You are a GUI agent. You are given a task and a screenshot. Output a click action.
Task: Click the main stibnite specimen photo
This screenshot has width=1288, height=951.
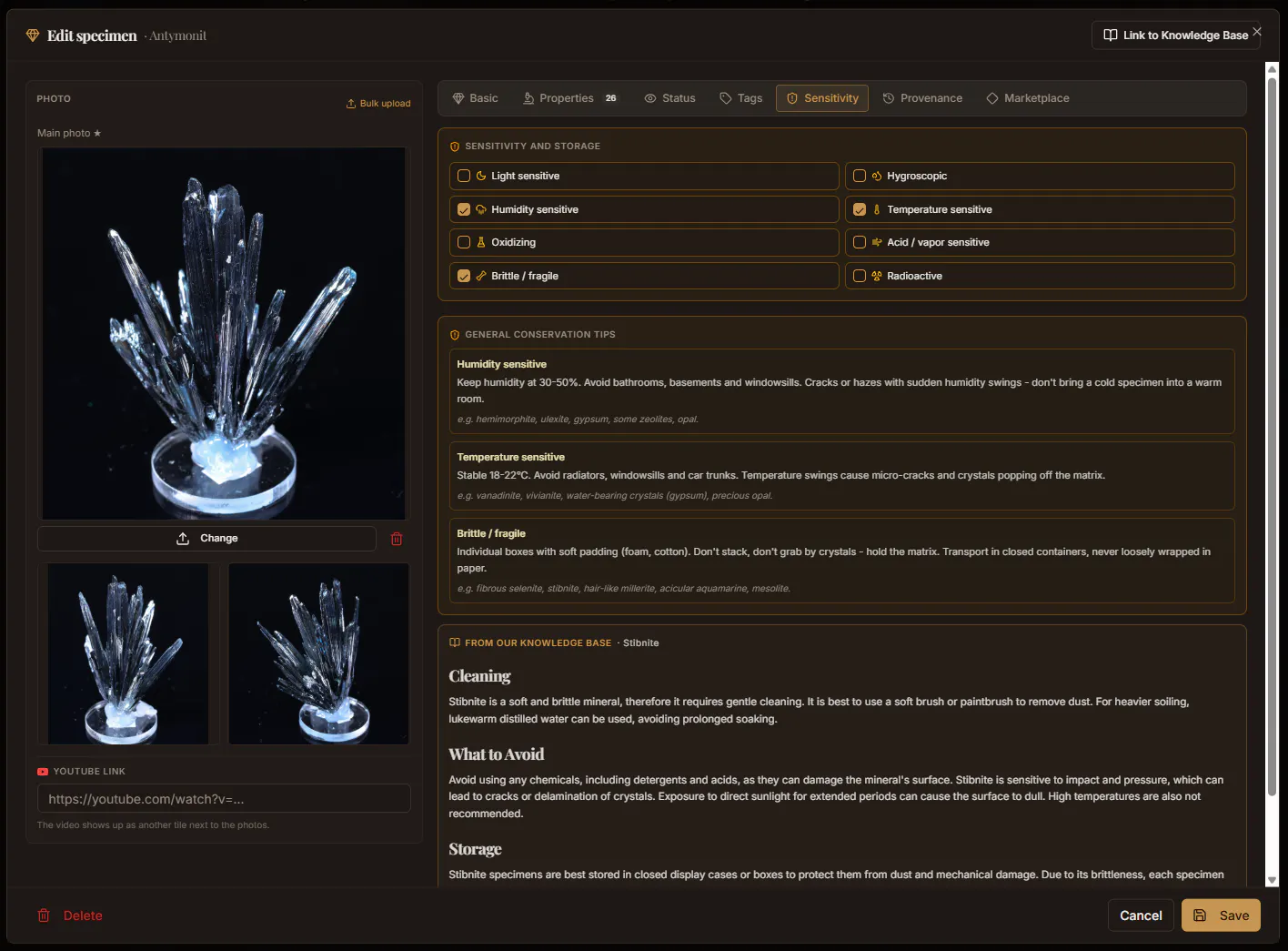[224, 334]
